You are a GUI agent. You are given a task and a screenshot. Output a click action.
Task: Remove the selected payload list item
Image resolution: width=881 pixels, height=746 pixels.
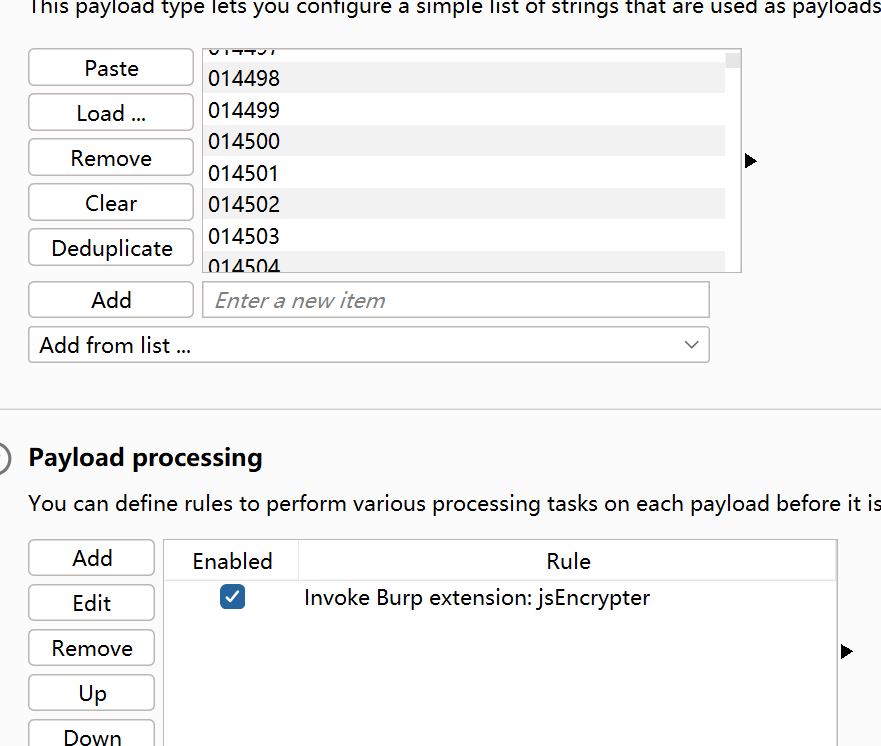pos(111,158)
